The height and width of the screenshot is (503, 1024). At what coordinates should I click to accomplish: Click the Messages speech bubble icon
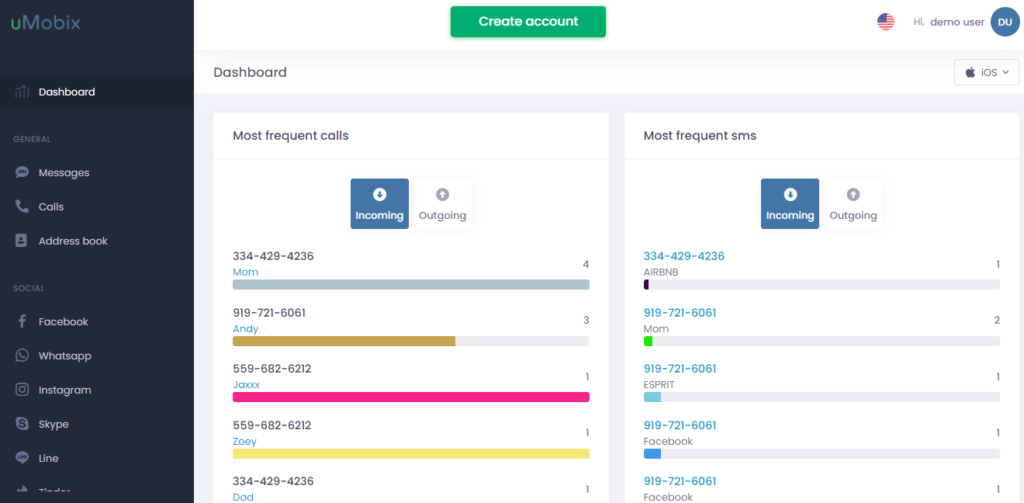pos(22,173)
